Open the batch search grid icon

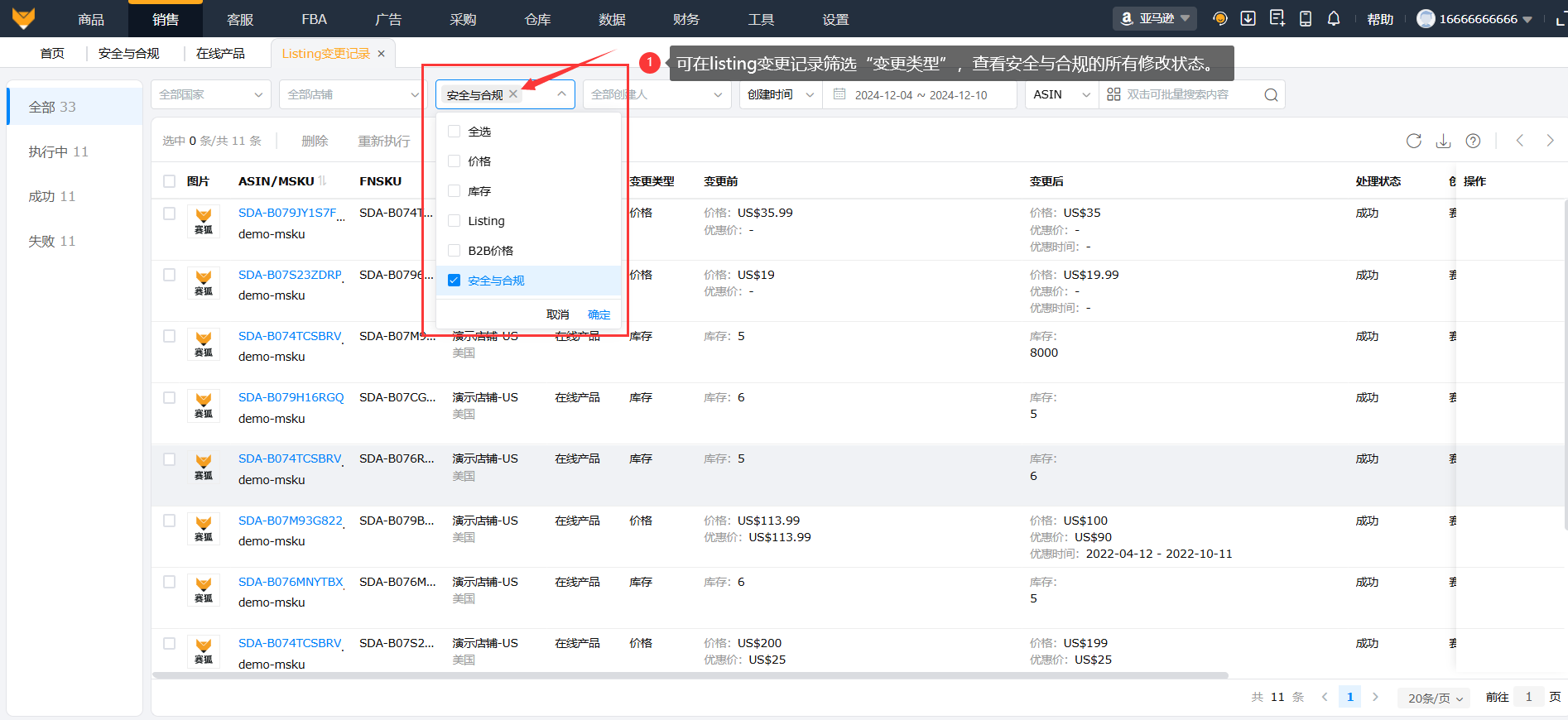[x=1113, y=95]
